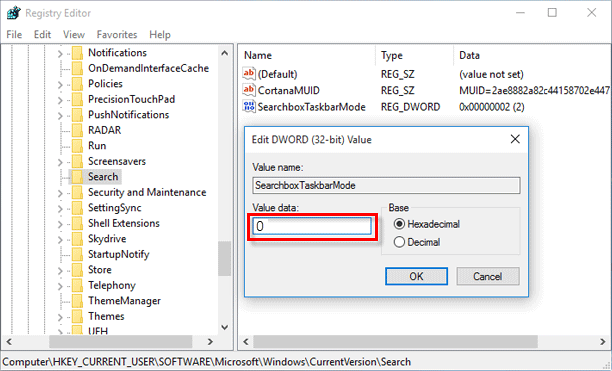
Task: Expand the Notifications key
Action: [x=60, y=53]
